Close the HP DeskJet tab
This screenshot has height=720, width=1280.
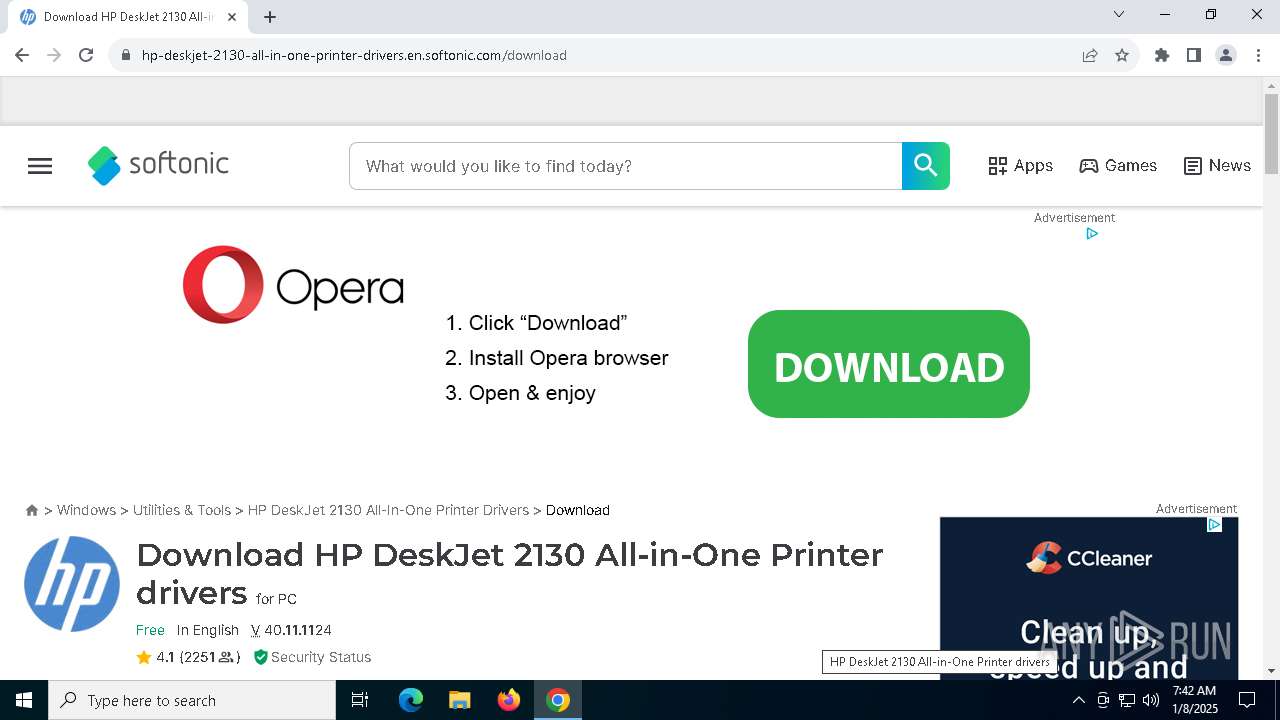click(x=231, y=17)
